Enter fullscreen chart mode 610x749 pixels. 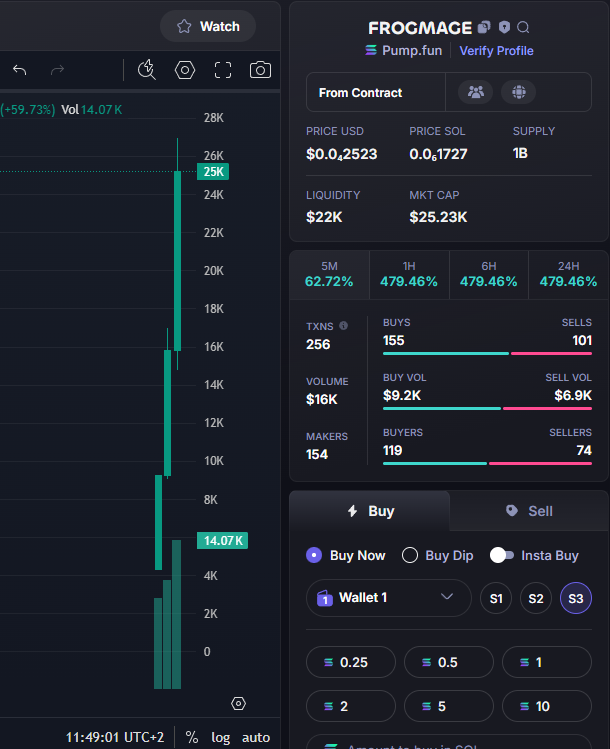click(223, 70)
